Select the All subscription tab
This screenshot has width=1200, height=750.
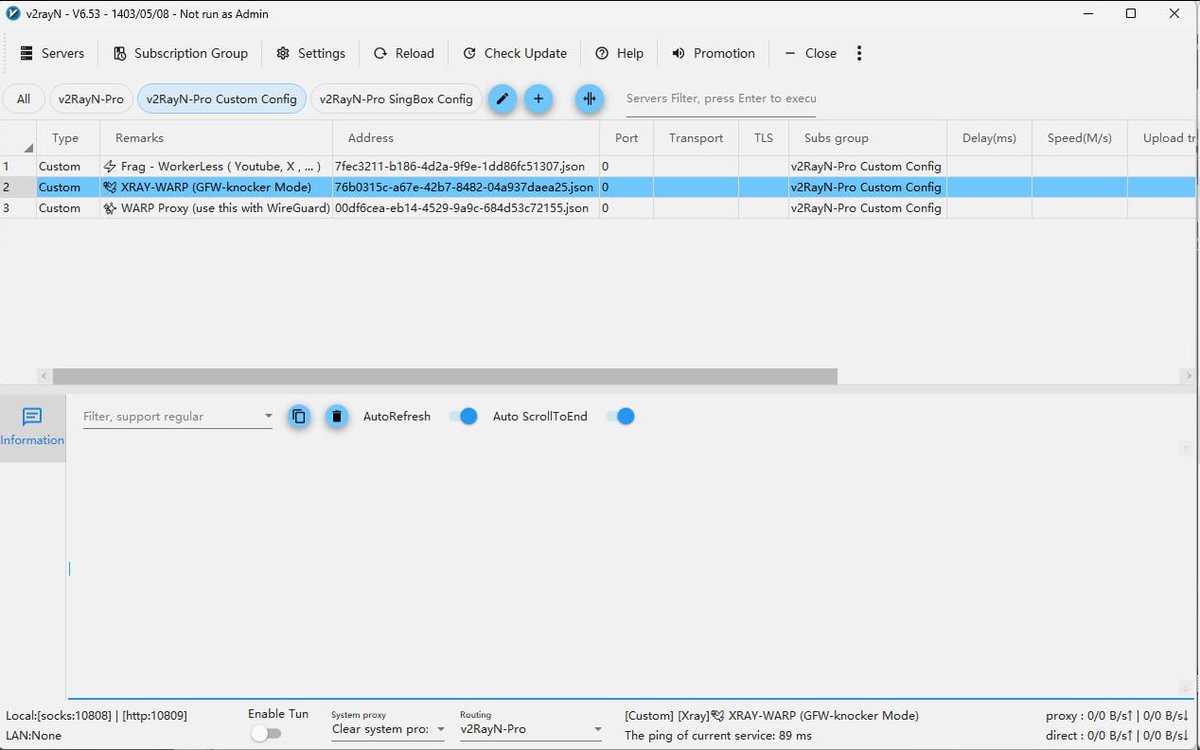point(23,99)
